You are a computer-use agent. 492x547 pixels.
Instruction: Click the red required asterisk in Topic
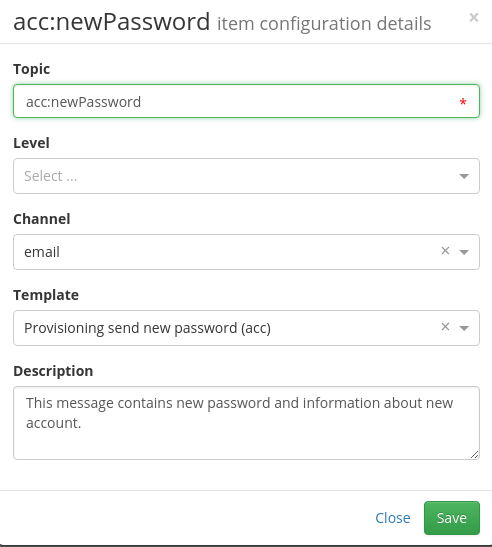pos(463,102)
